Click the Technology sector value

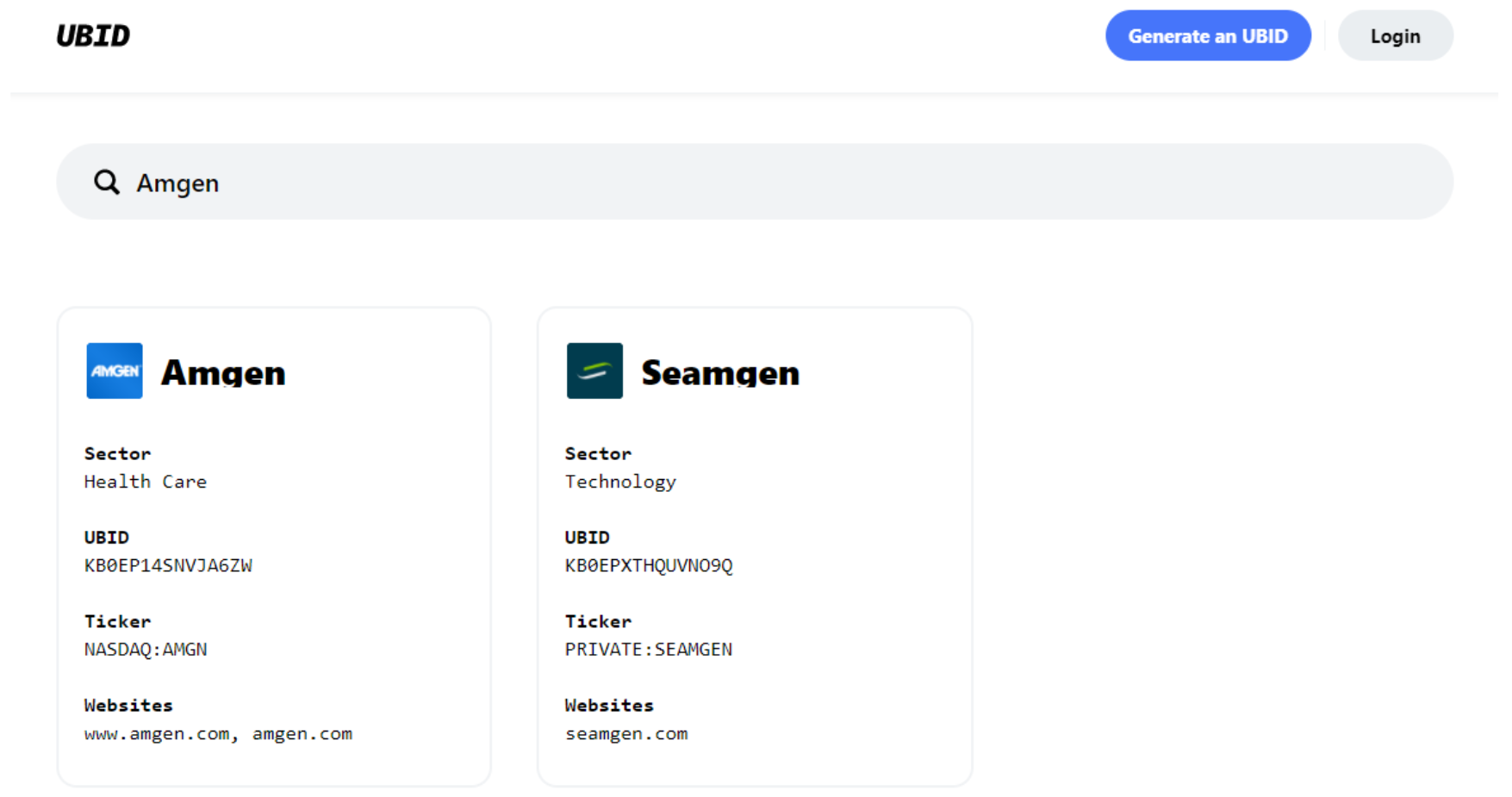click(620, 482)
